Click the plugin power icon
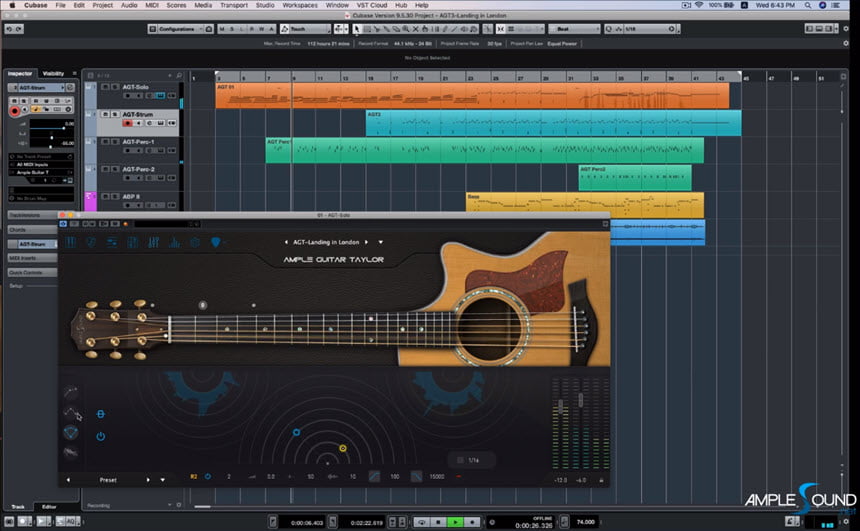This screenshot has height=531, width=860. pos(100,437)
